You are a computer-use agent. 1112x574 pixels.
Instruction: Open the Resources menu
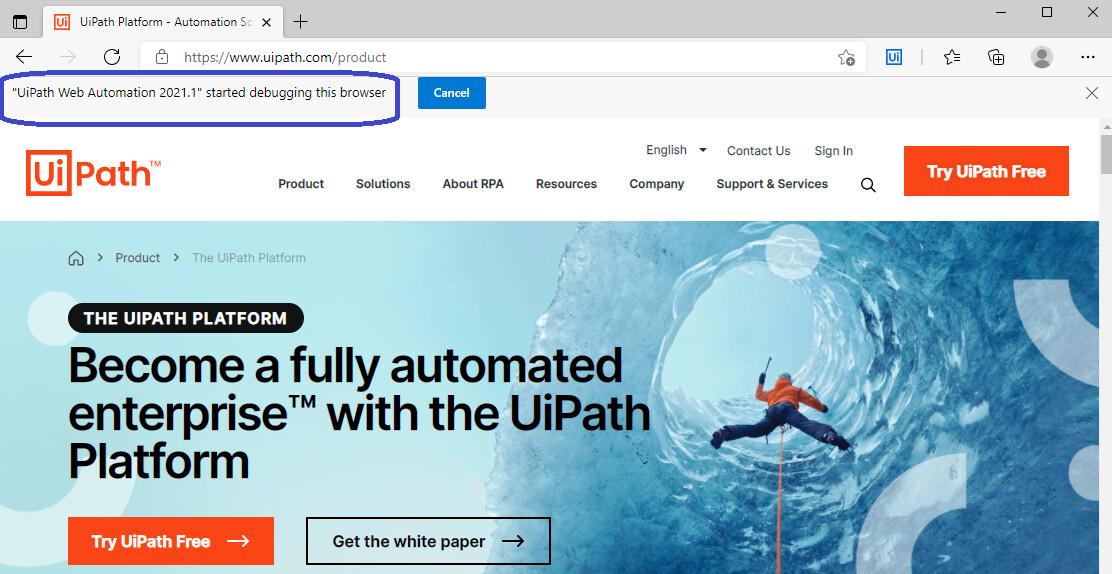[x=566, y=184]
